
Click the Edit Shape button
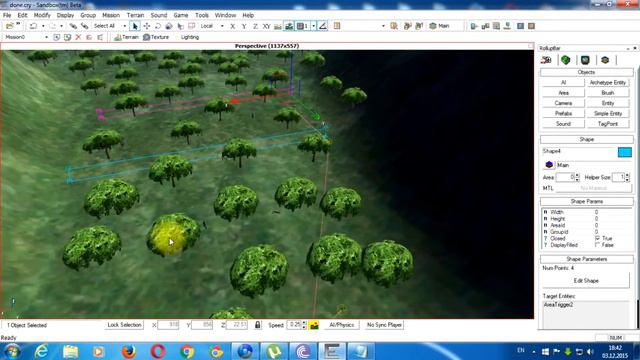coord(586,281)
